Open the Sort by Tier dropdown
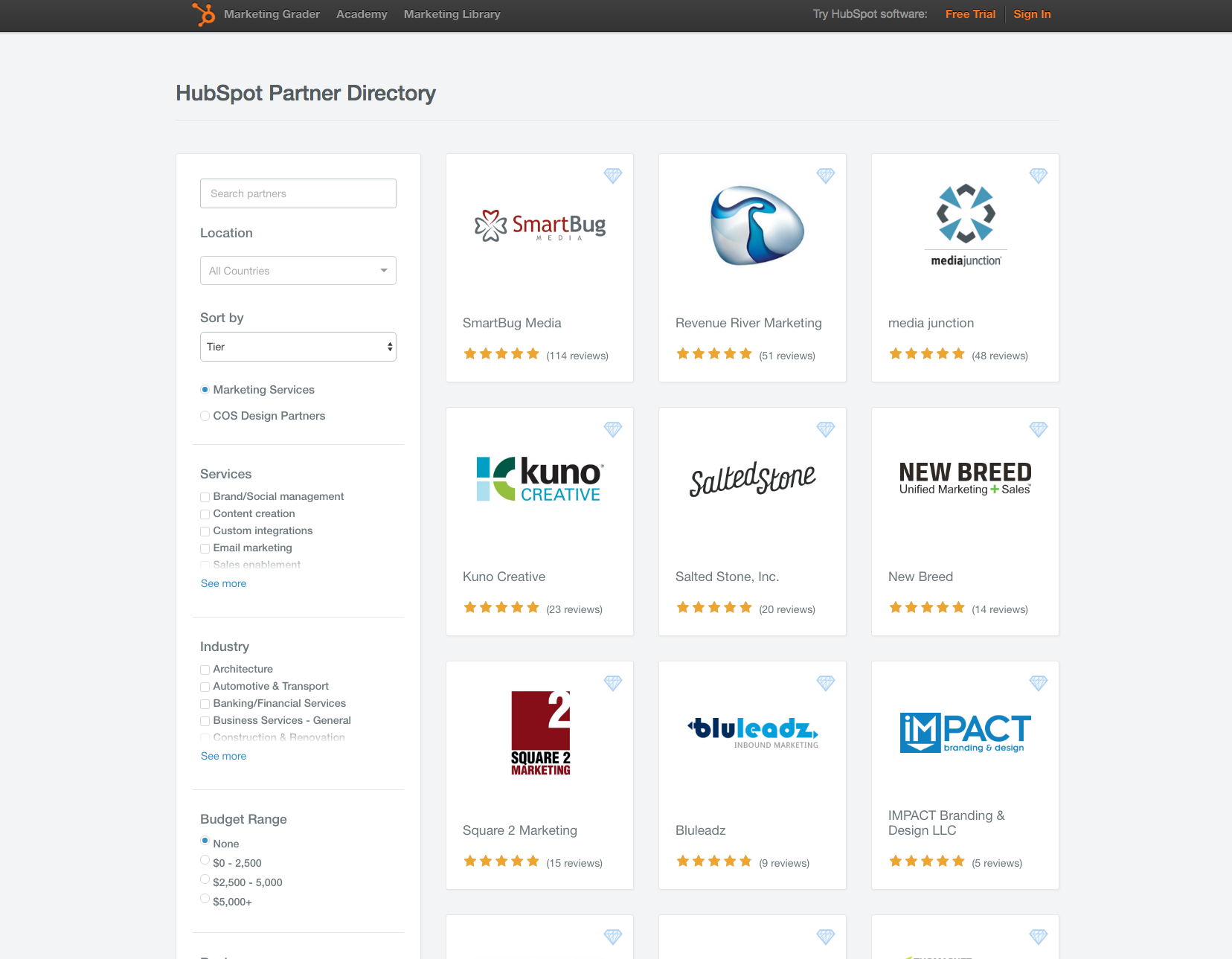The image size is (1232, 959). tap(298, 346)
